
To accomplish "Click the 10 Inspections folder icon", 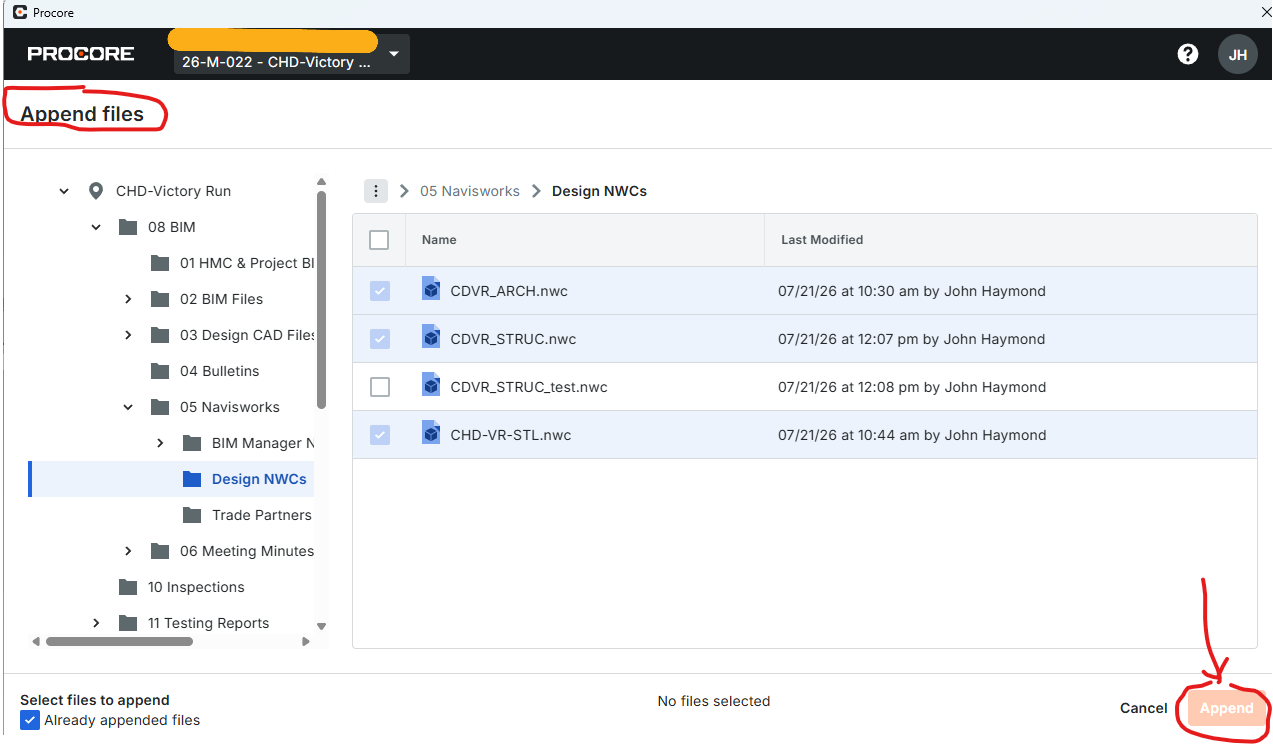I will tap(128, 587).
